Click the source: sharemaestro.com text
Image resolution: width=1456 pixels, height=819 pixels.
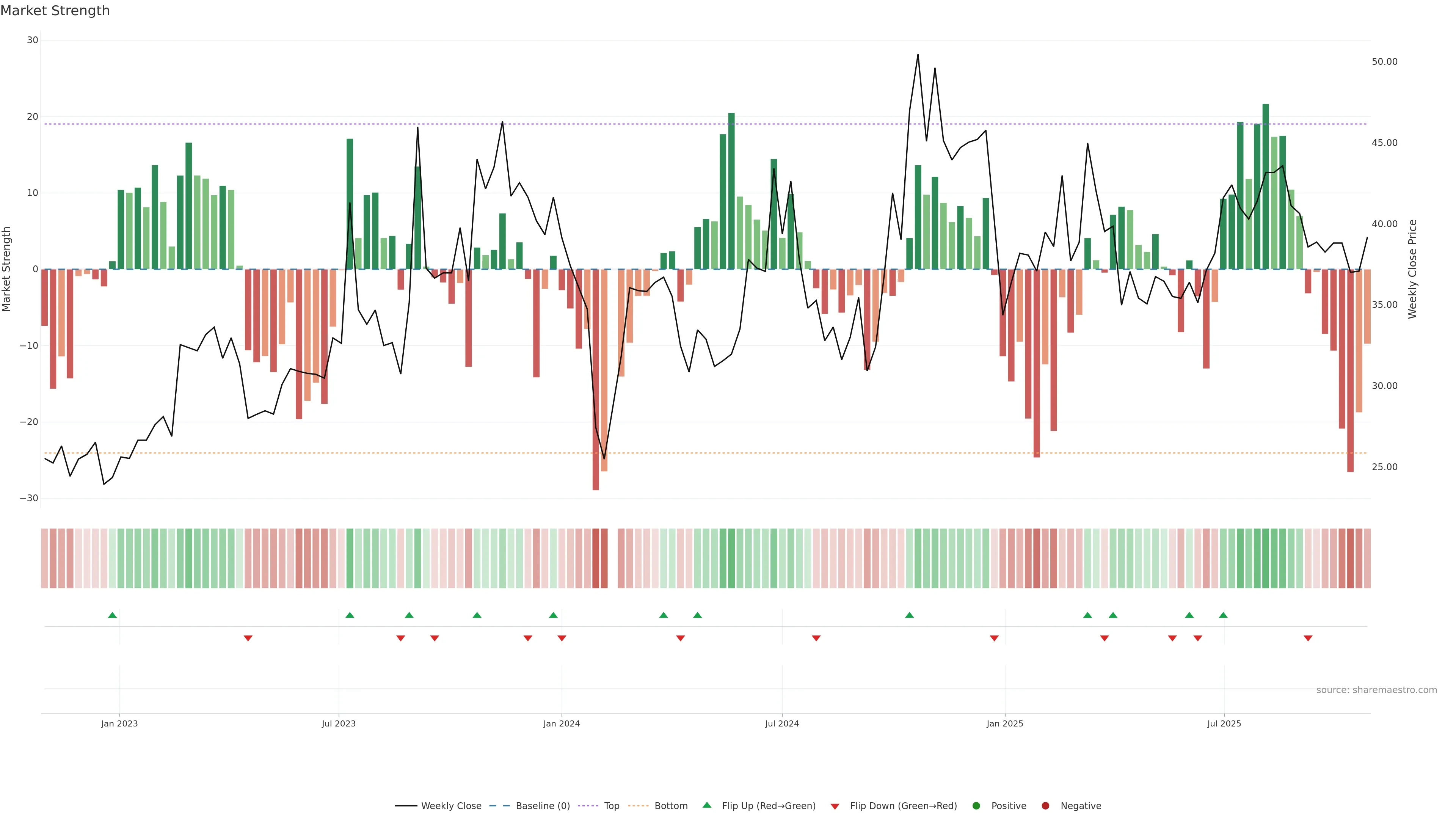click(1376, 690)
